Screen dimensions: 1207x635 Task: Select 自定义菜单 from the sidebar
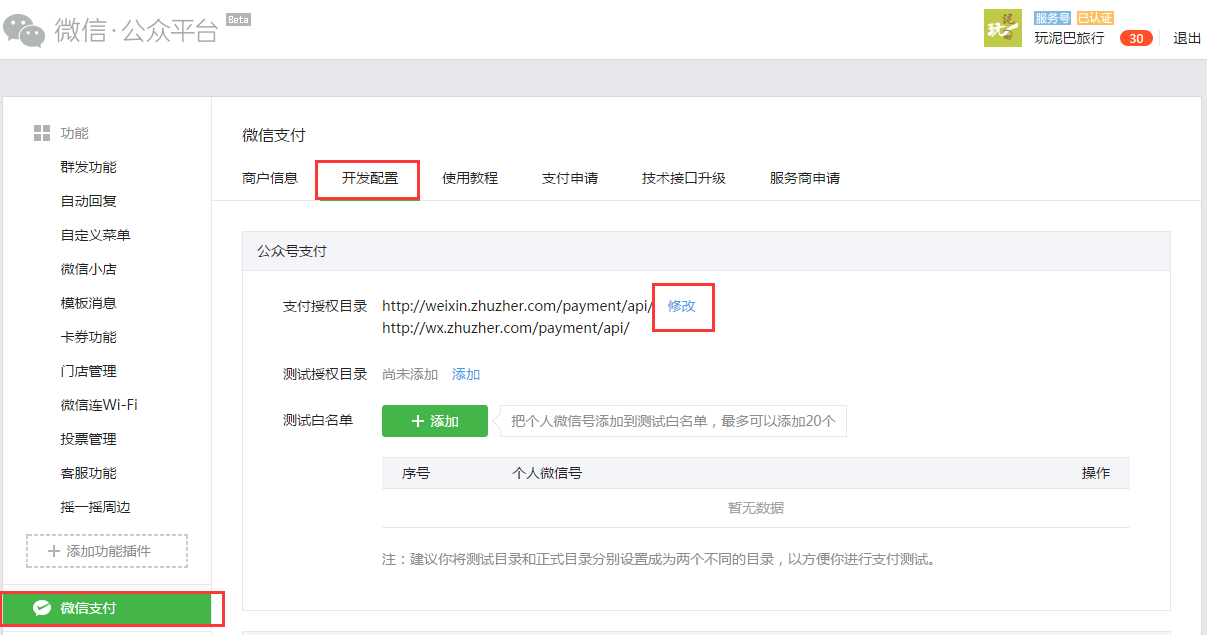point(96,235)
